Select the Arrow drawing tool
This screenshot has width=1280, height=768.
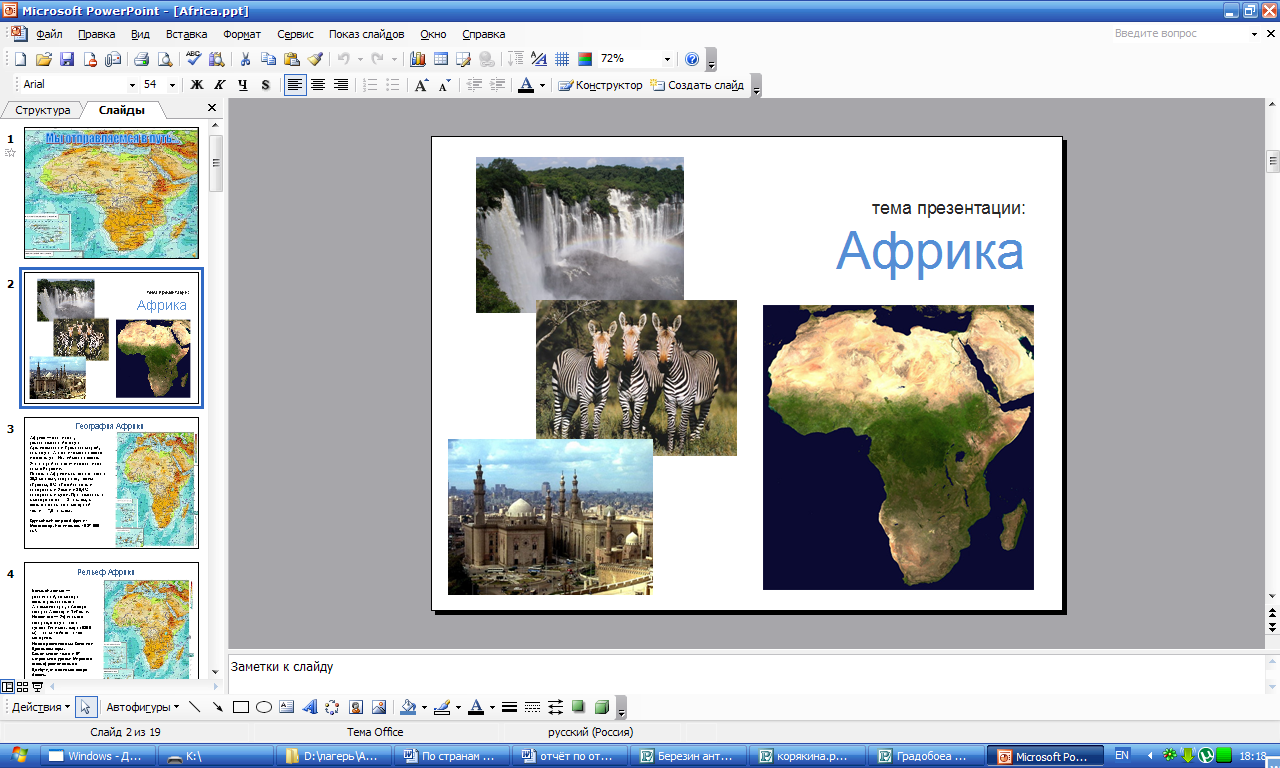[218, 707]
